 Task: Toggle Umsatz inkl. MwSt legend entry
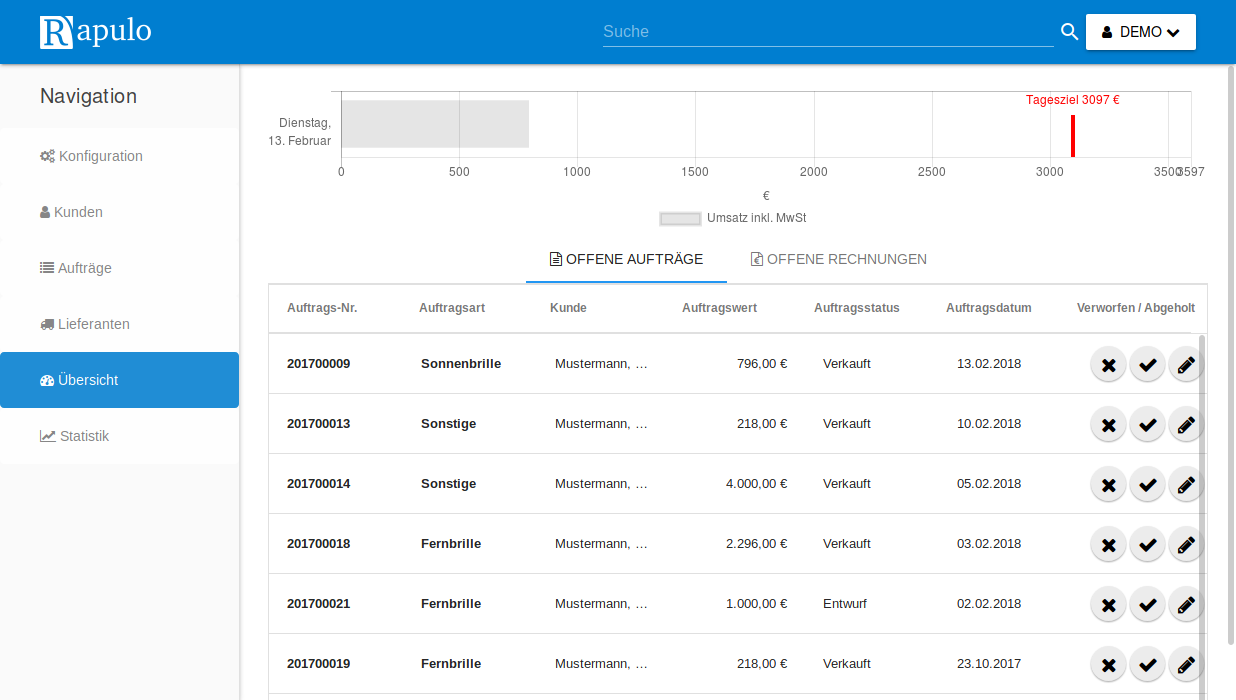coord(732,218)
